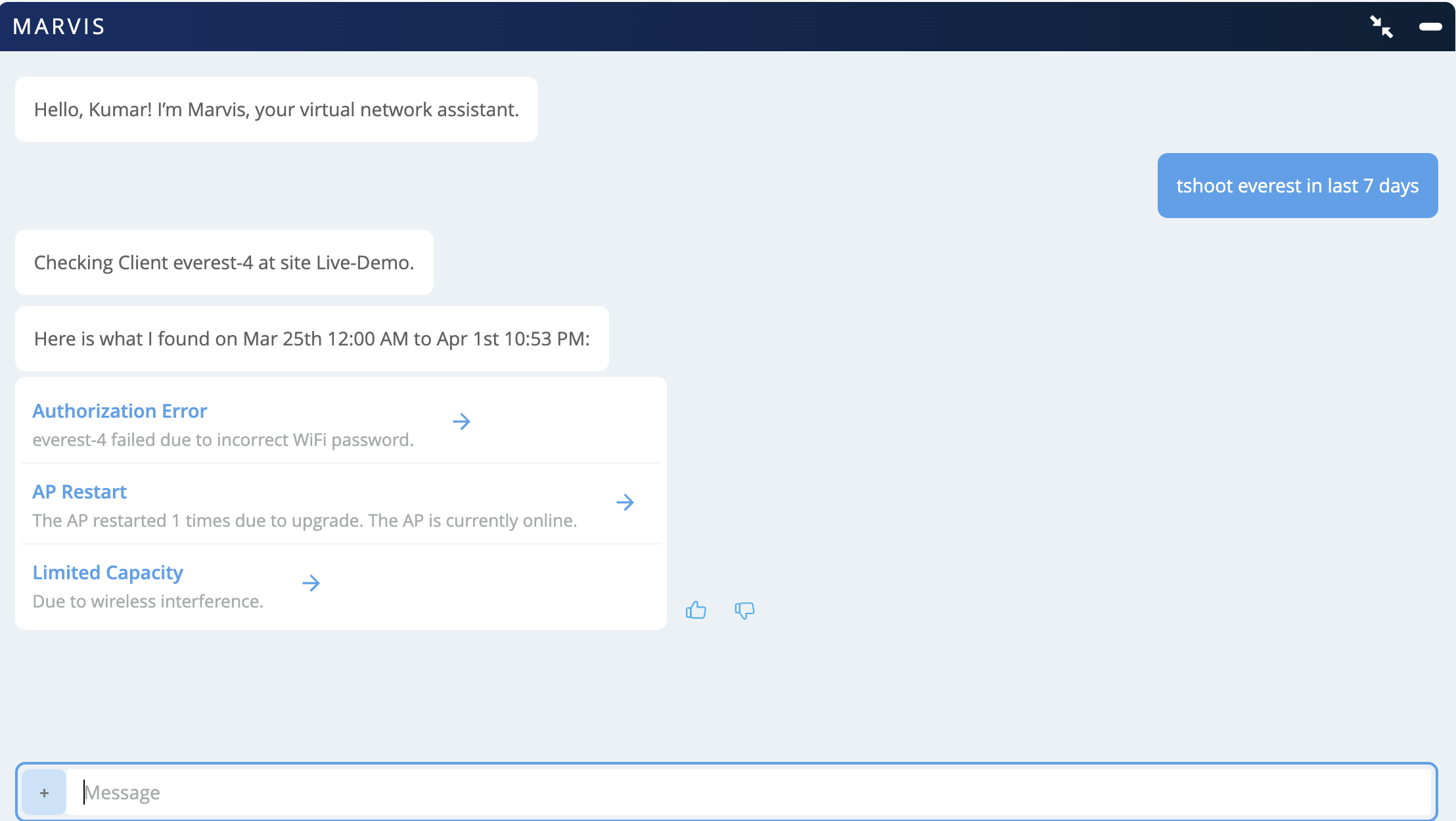This screenshot has height=821, width=1456.
Task: Open the arrow next to Authorization Error
Action: click(x=461, y=422)
